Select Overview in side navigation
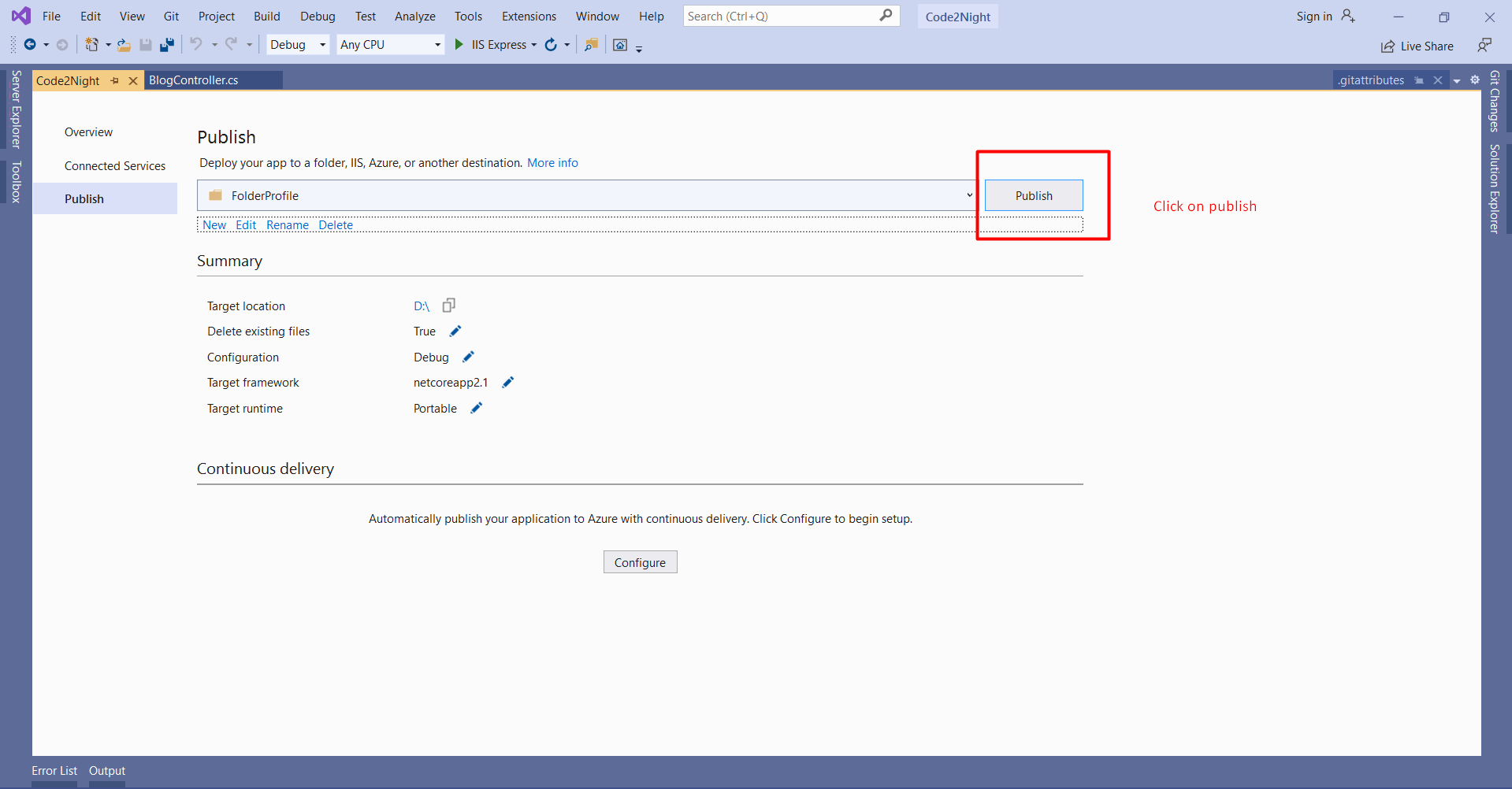This screenshot has width=1512, height=789. point(88,132)
